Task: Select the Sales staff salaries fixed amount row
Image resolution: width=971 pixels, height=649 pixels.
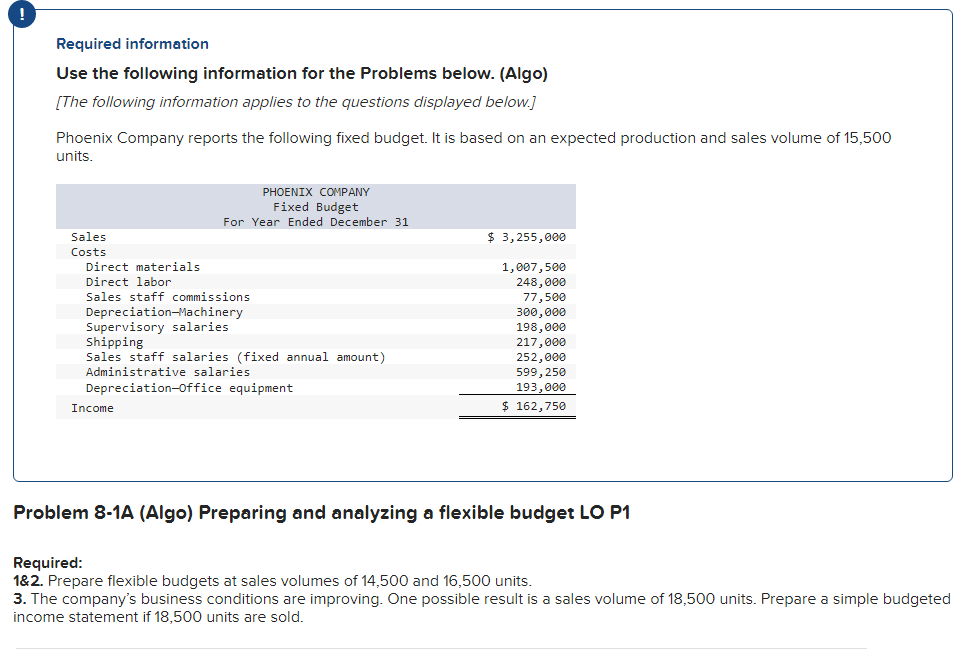Action: pos(231,356)
